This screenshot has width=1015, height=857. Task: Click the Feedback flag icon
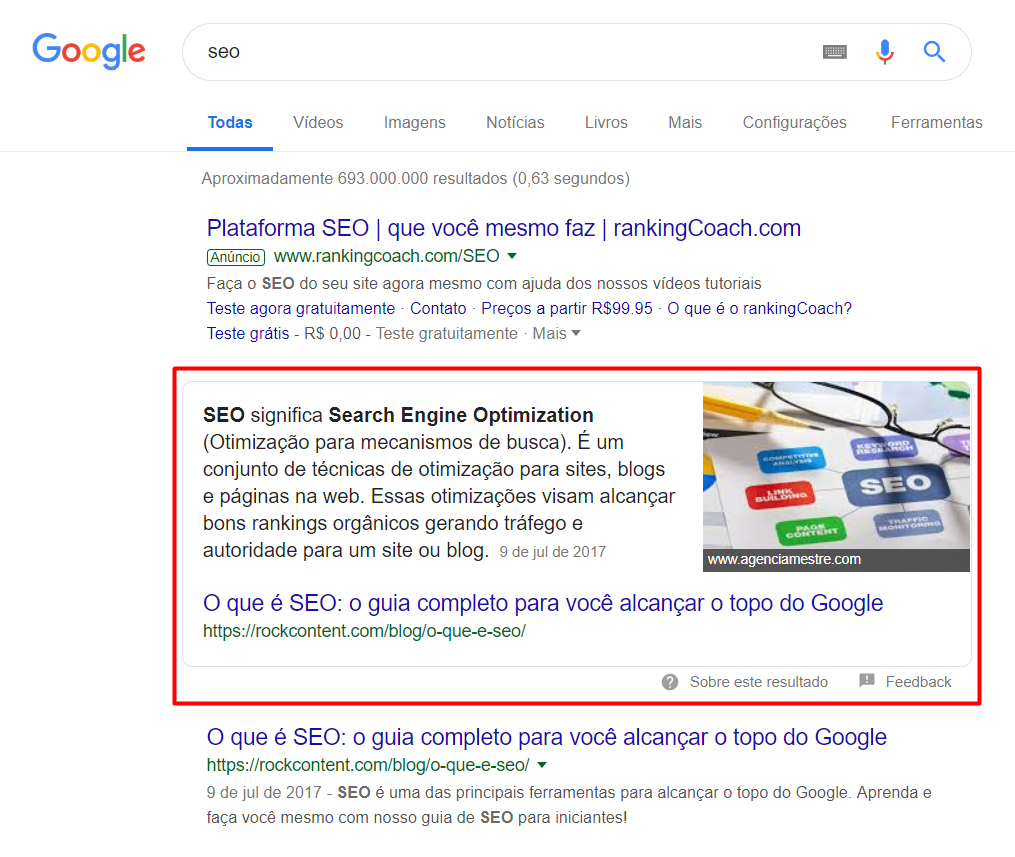pos(867,680)
